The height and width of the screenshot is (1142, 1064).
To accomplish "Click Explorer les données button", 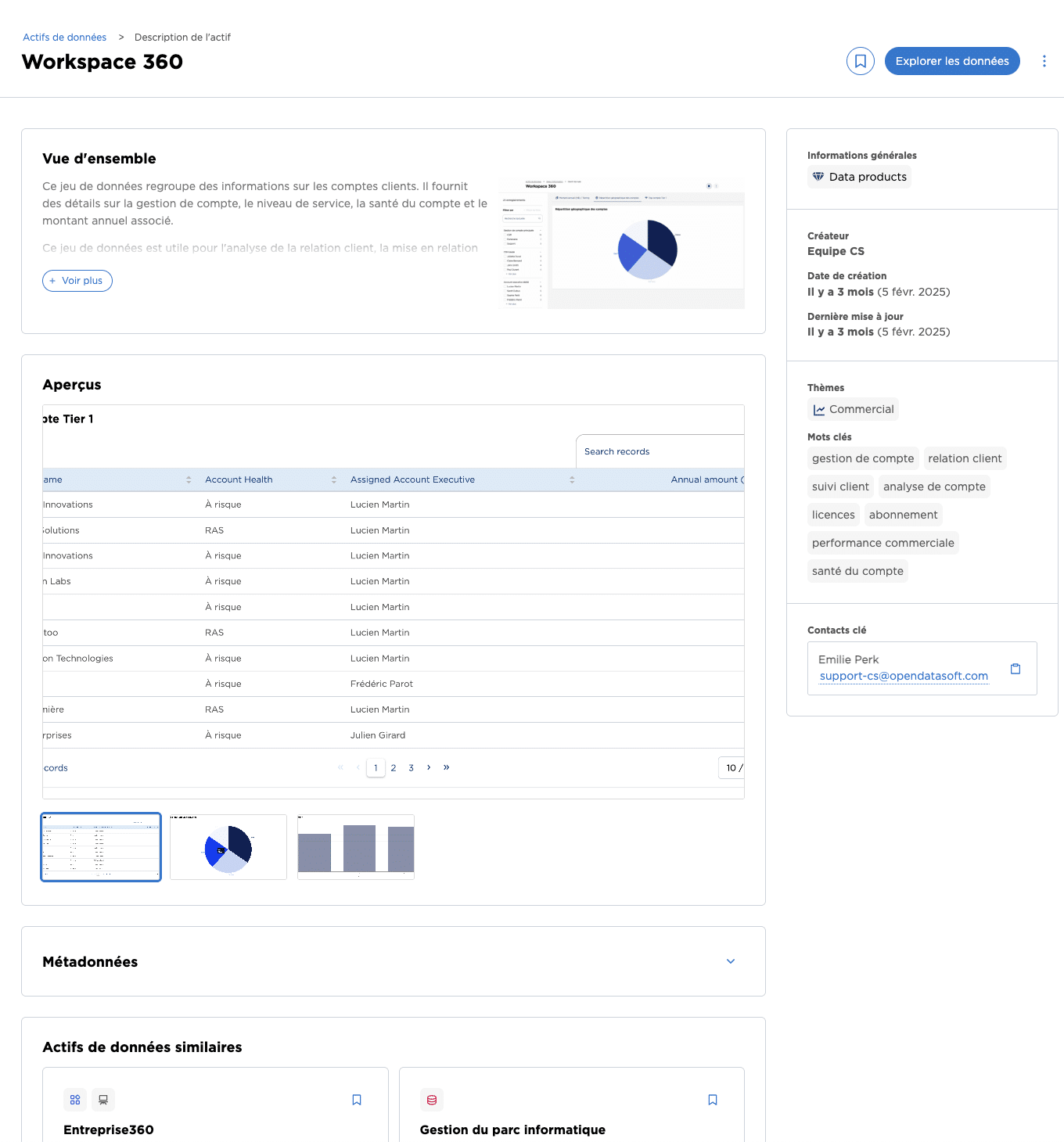I will click(x=951, y=61).
